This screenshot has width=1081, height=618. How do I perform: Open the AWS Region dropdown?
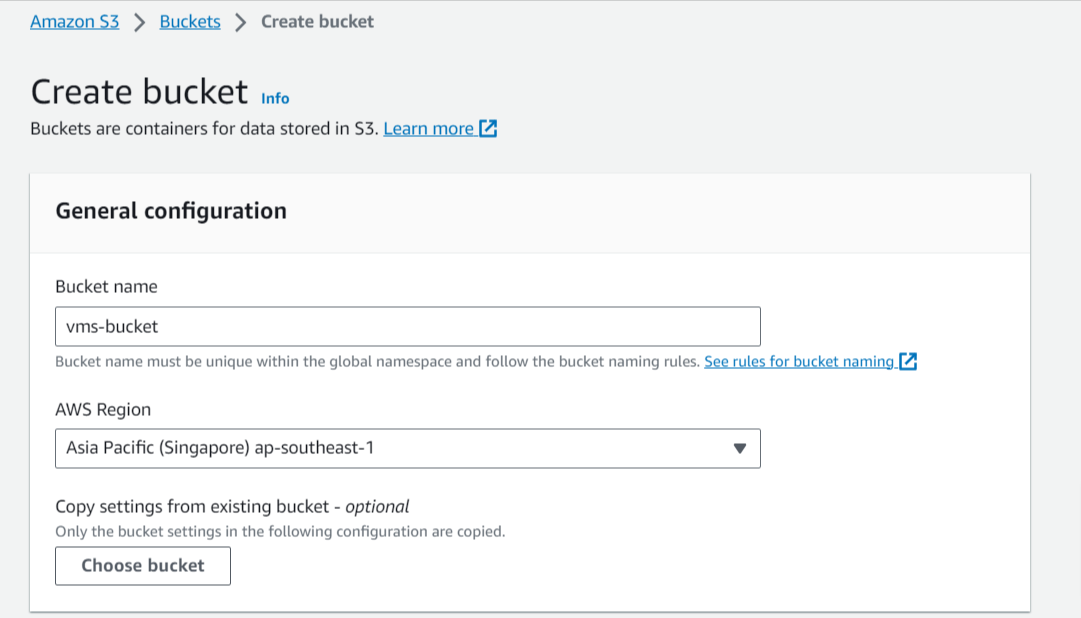coord(407,448)
